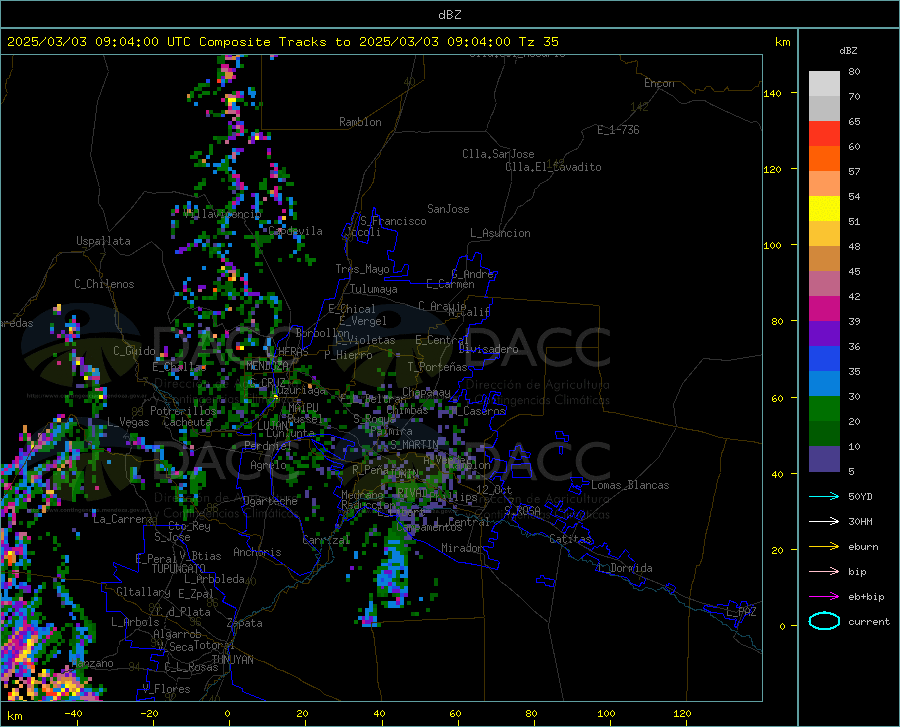The image size is (900, 727).
Task: Click the 'S_Francisco' map label
Action: (393, 221)
